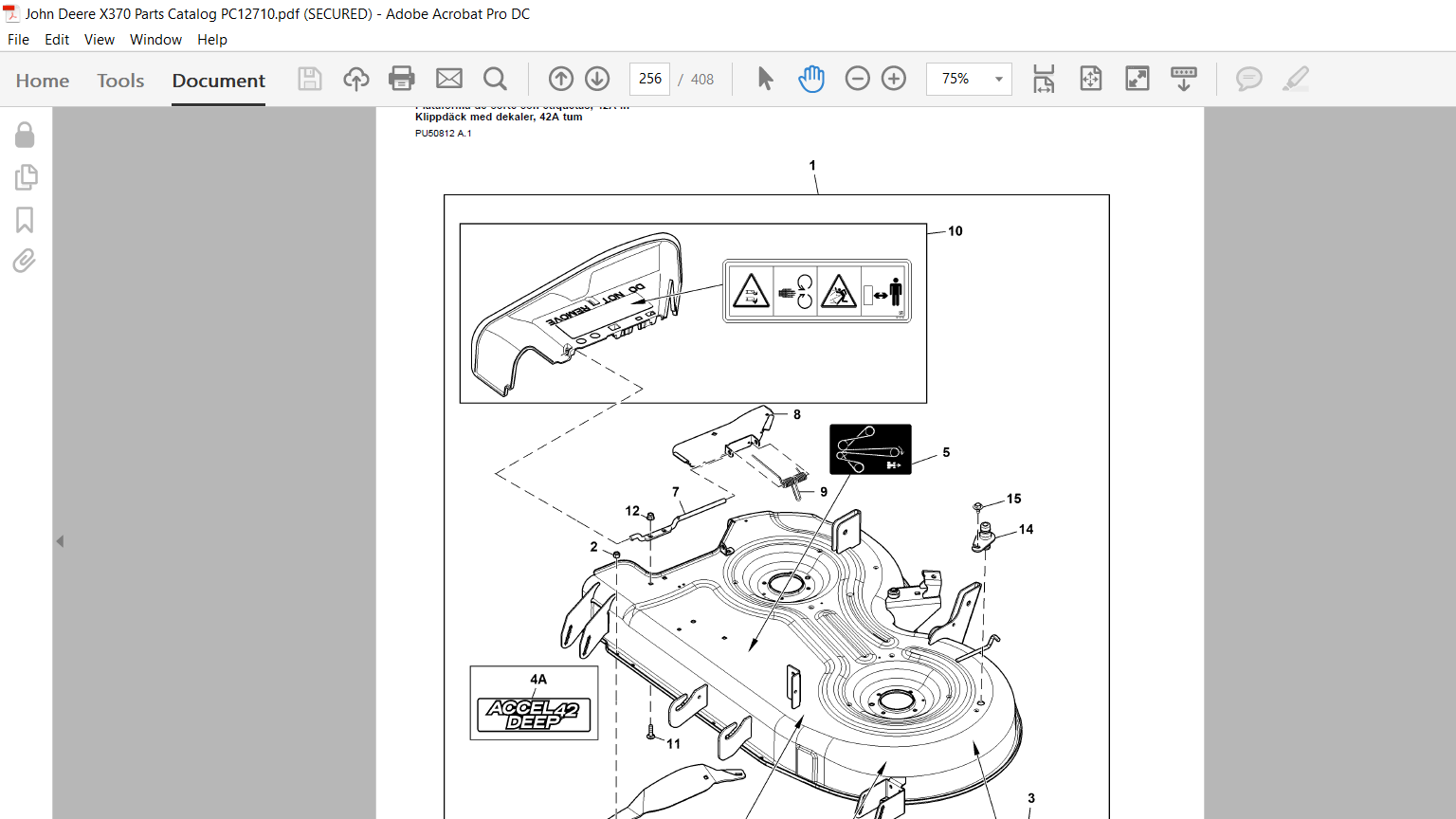Click text 'Klippdäck med dekaler, 42A tum'
This screenshot has width=1456, height=819.
(499, 118)
